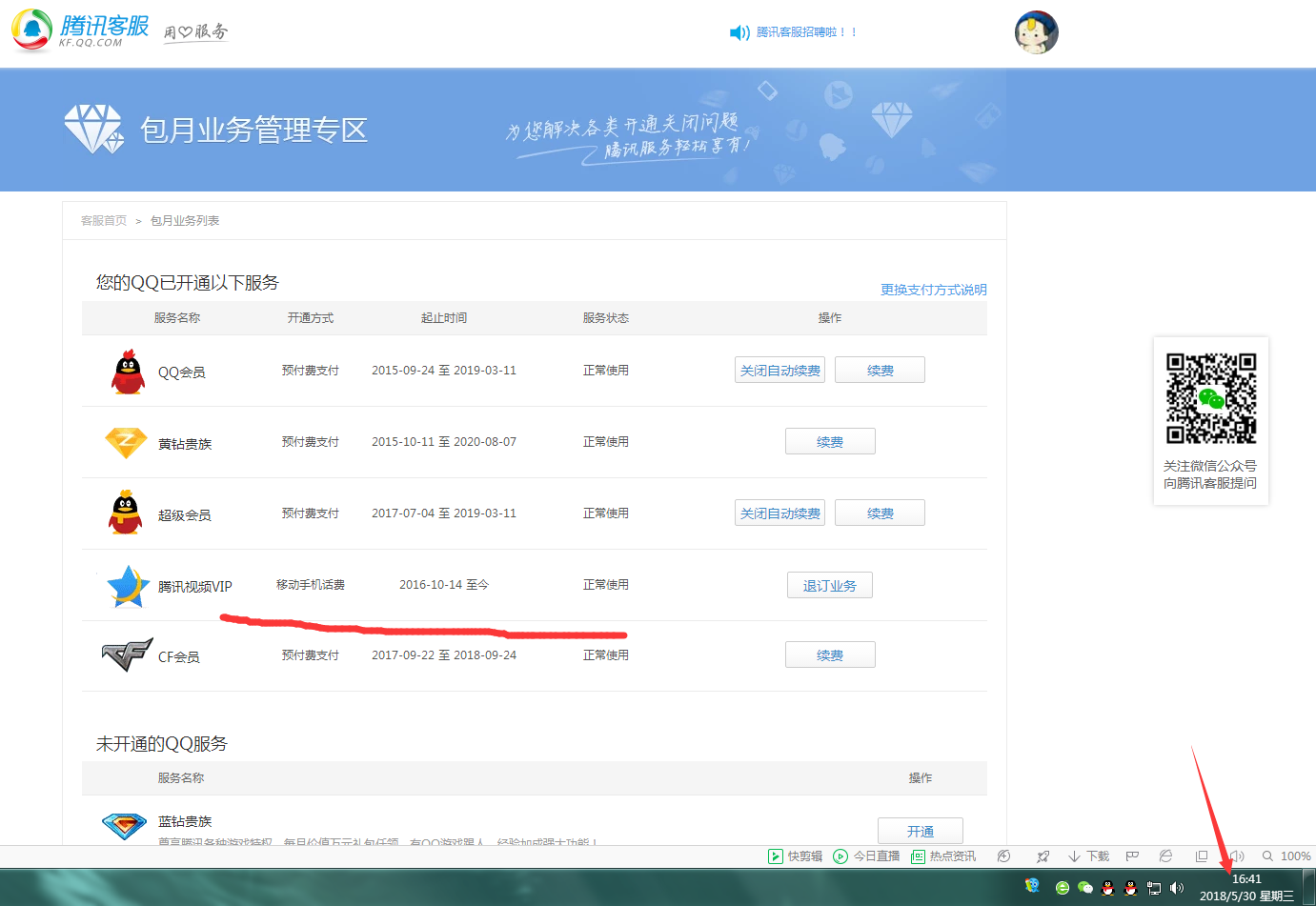Open the WeChat tray icon
Screen dimensions: 1316x906
(x=1084, y=888)
